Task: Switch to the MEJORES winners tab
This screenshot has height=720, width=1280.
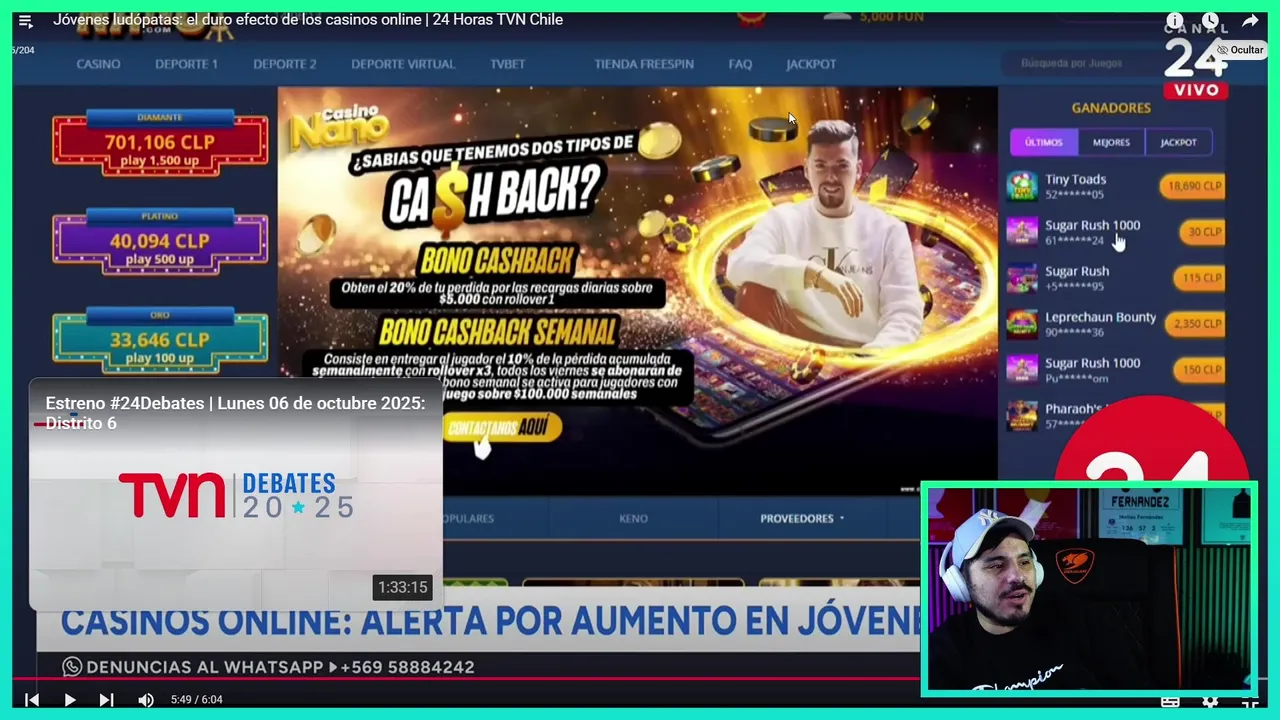Action: pyautogui.click(x=1111, y=142)
